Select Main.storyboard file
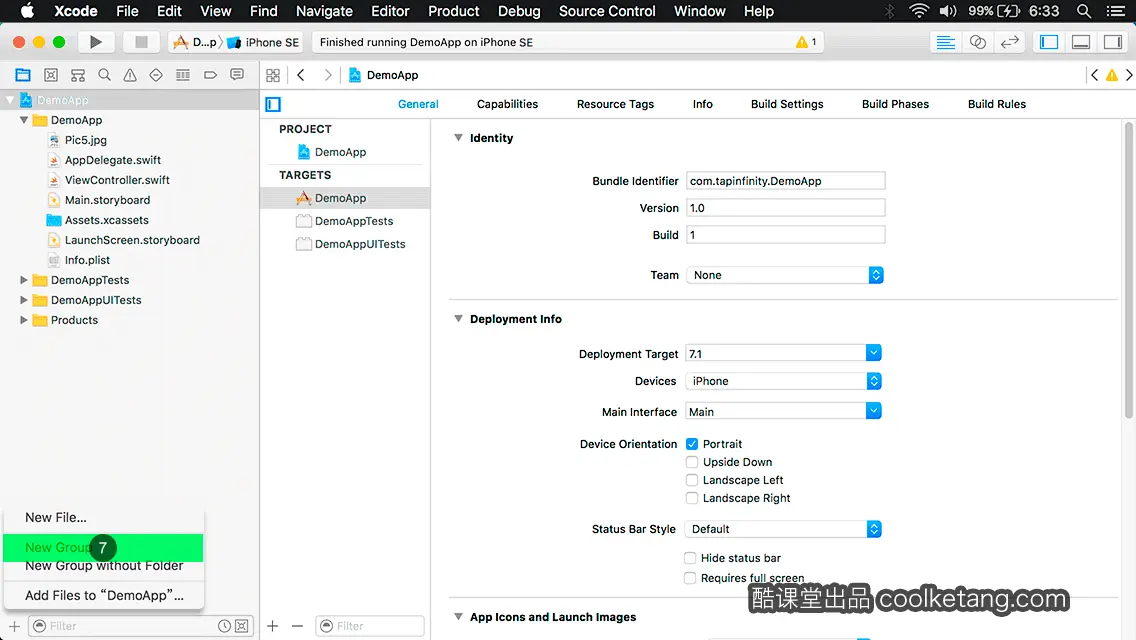This screenshot has width=1136, height=640. [x=107, y=200]
